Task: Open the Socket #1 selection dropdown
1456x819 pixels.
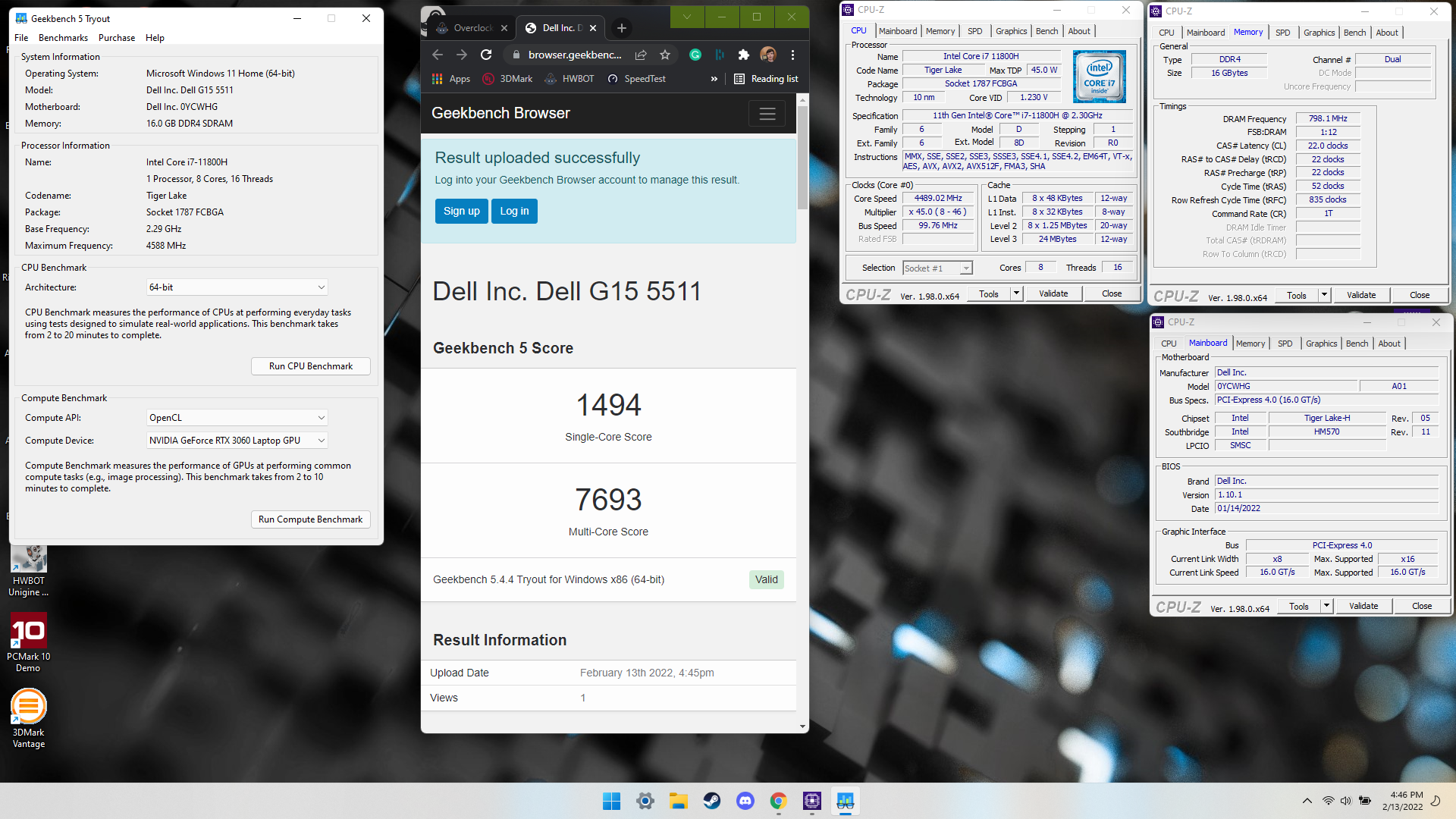Action: click(937, 268)
